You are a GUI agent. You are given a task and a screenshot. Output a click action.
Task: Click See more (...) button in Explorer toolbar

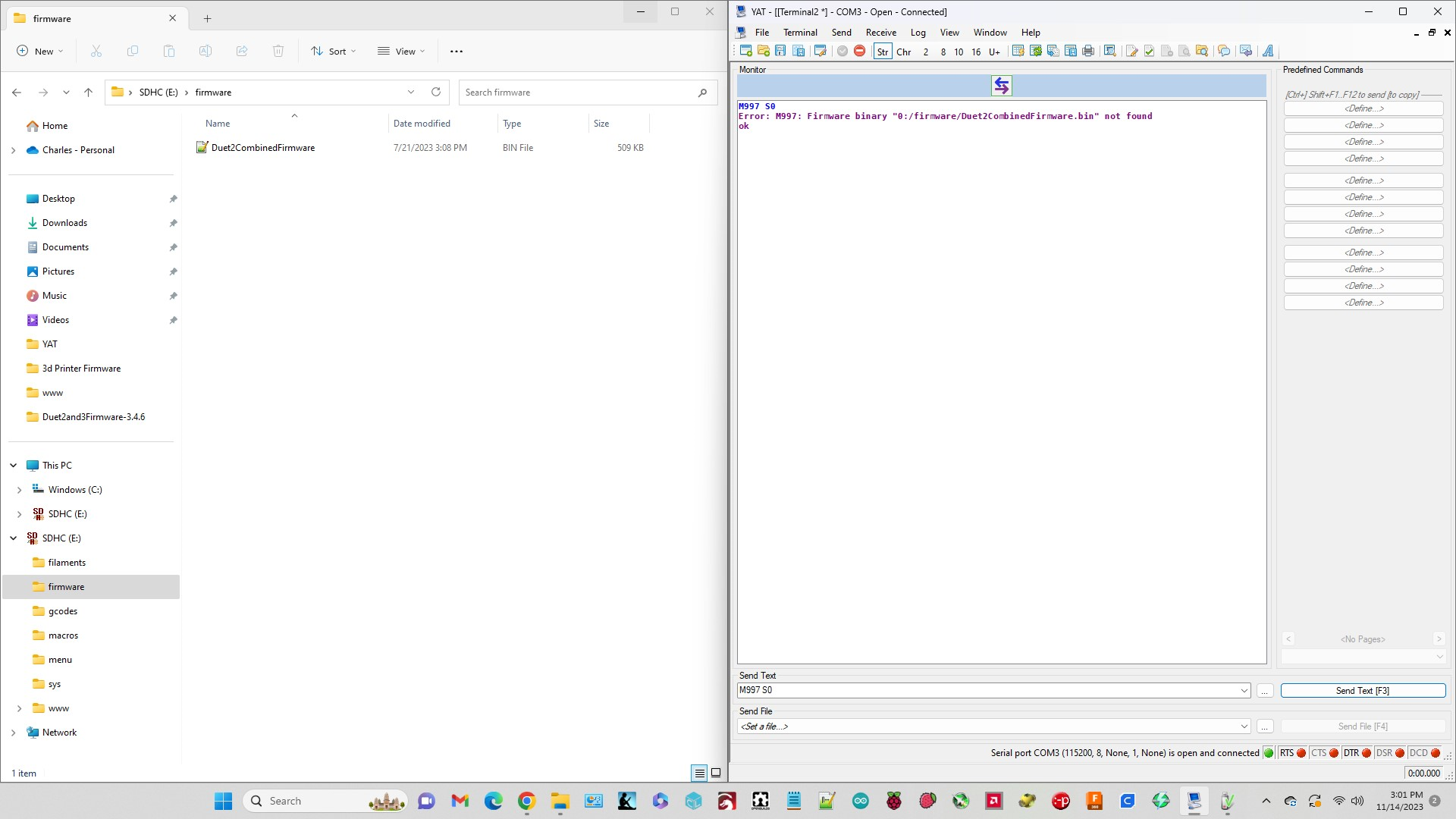[x=456, y=52]
